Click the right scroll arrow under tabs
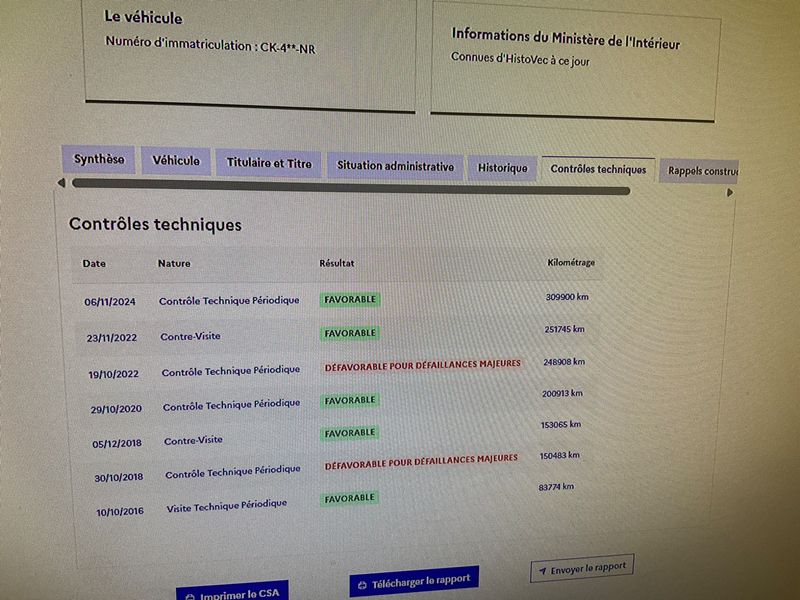This screenshot has height=600, width=800. (x=730, y=192)
